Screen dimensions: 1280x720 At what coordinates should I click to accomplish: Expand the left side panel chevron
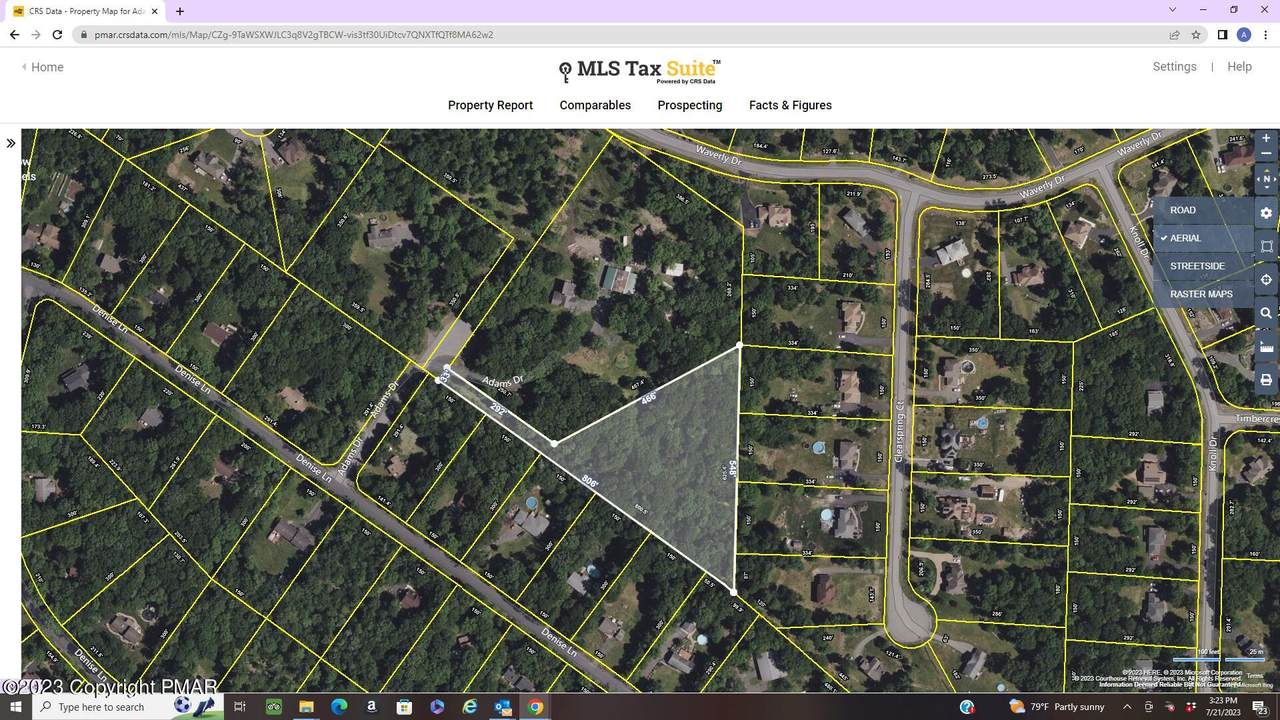click(x=11, y=143)
